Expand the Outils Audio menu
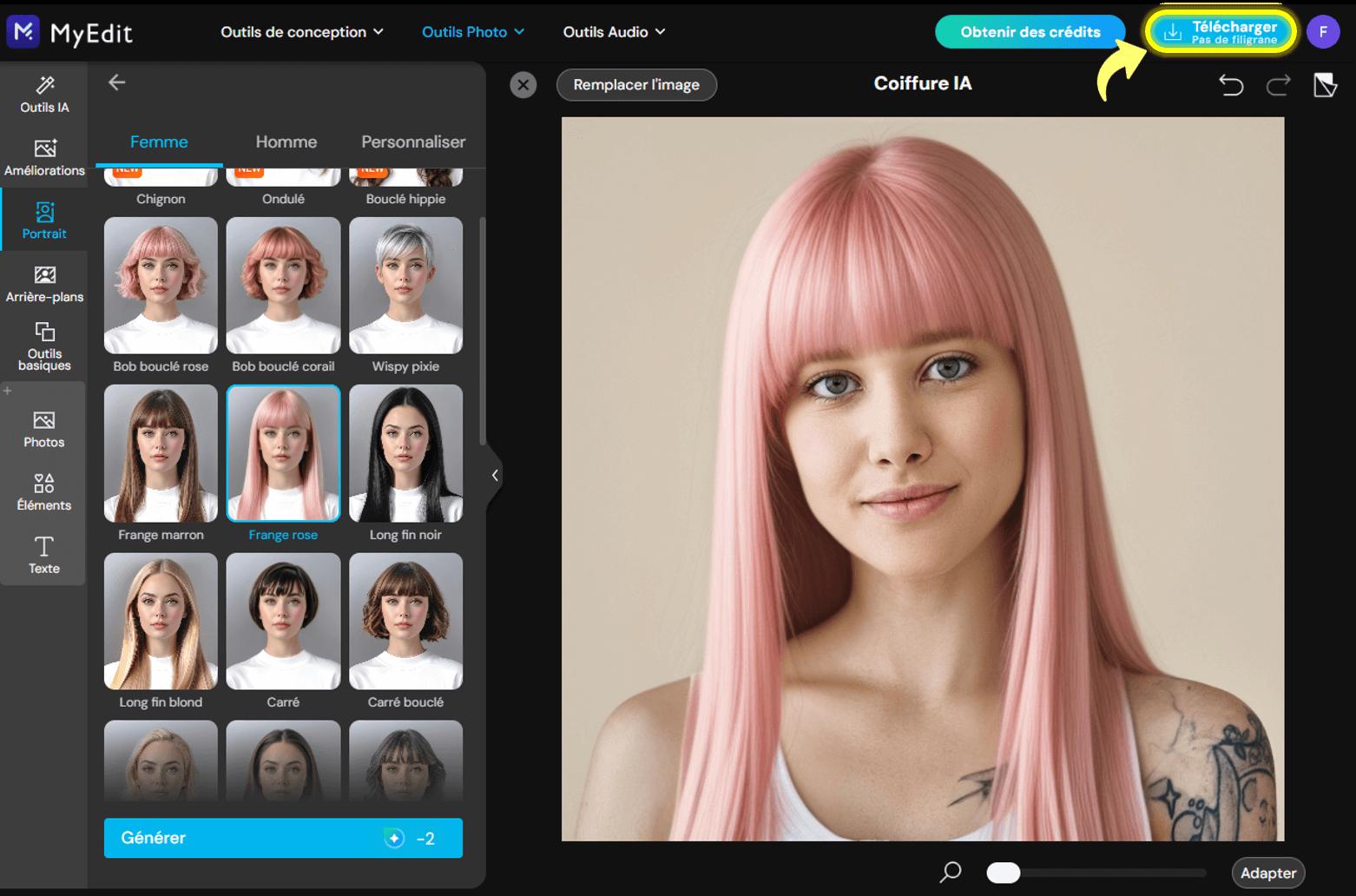Image resolution: width=1356 pixels, height=896 pixels. 614,32
